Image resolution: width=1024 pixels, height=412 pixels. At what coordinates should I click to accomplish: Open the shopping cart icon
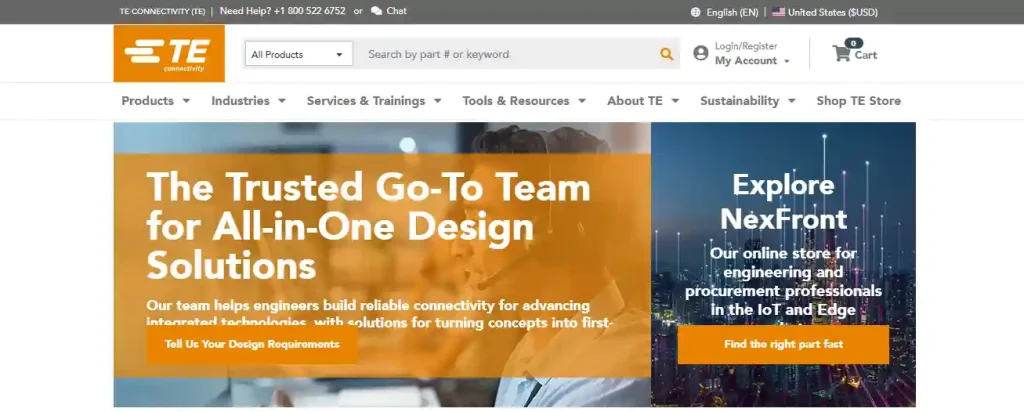tap(842, 54)
